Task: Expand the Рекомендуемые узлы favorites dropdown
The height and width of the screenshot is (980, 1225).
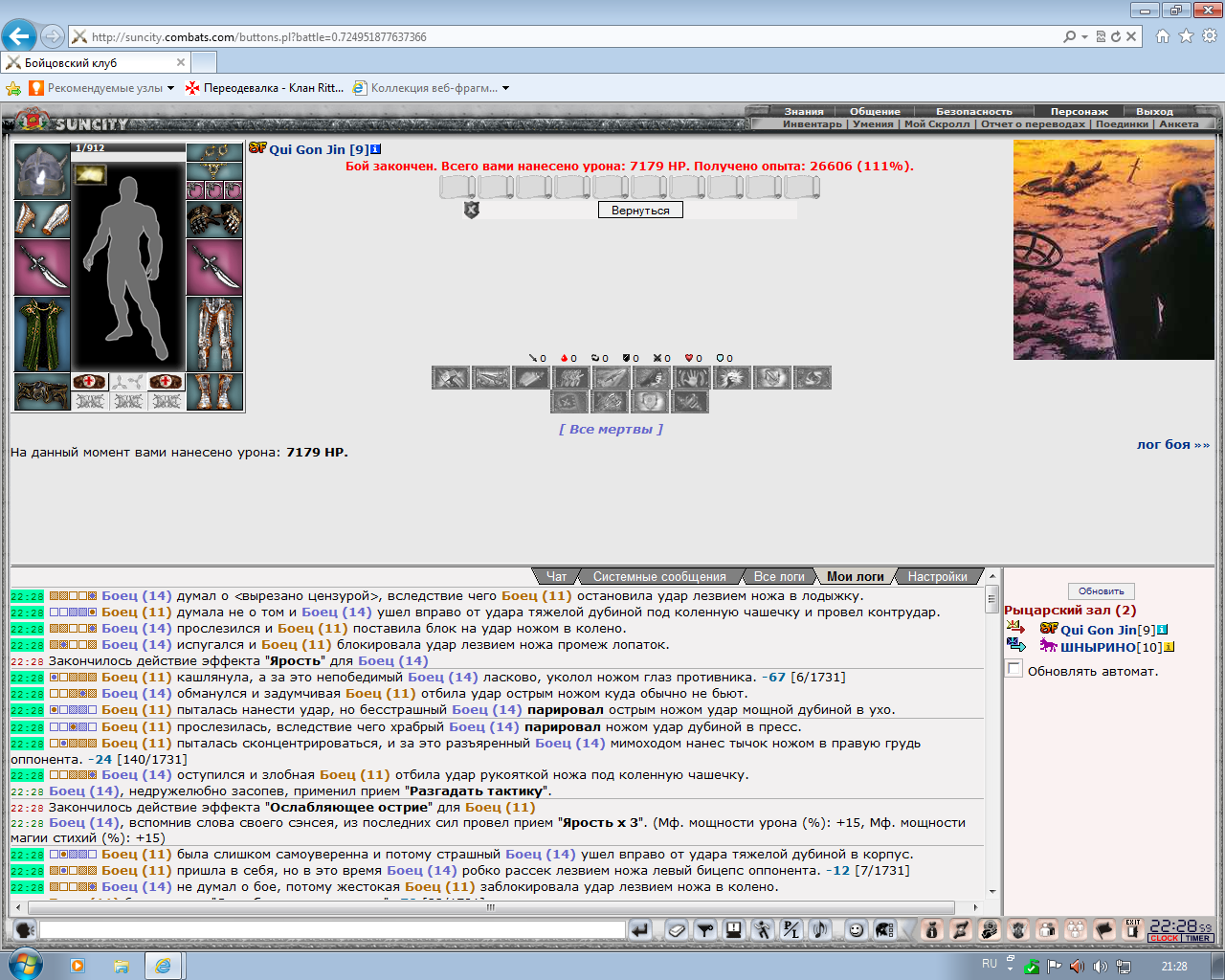Action: point(171,88)
